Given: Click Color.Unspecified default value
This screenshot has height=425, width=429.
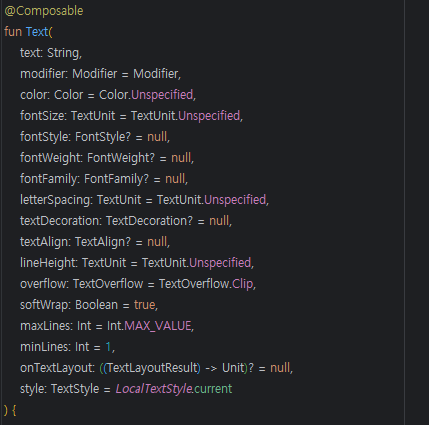Looking at the screenshot, I should pyautogui.click(x=146, y=95).
